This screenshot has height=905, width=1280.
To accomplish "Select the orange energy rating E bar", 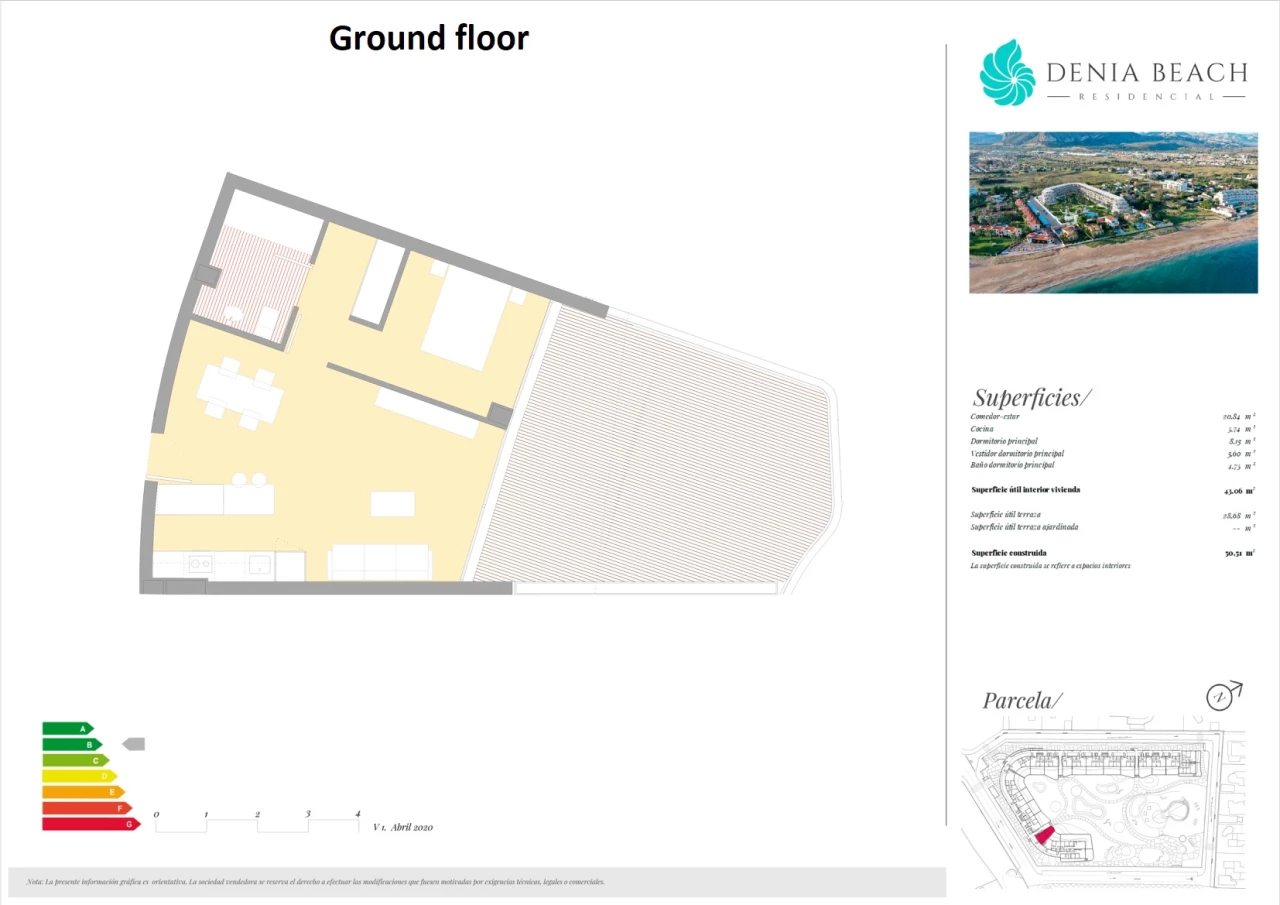I will (84, 792).
